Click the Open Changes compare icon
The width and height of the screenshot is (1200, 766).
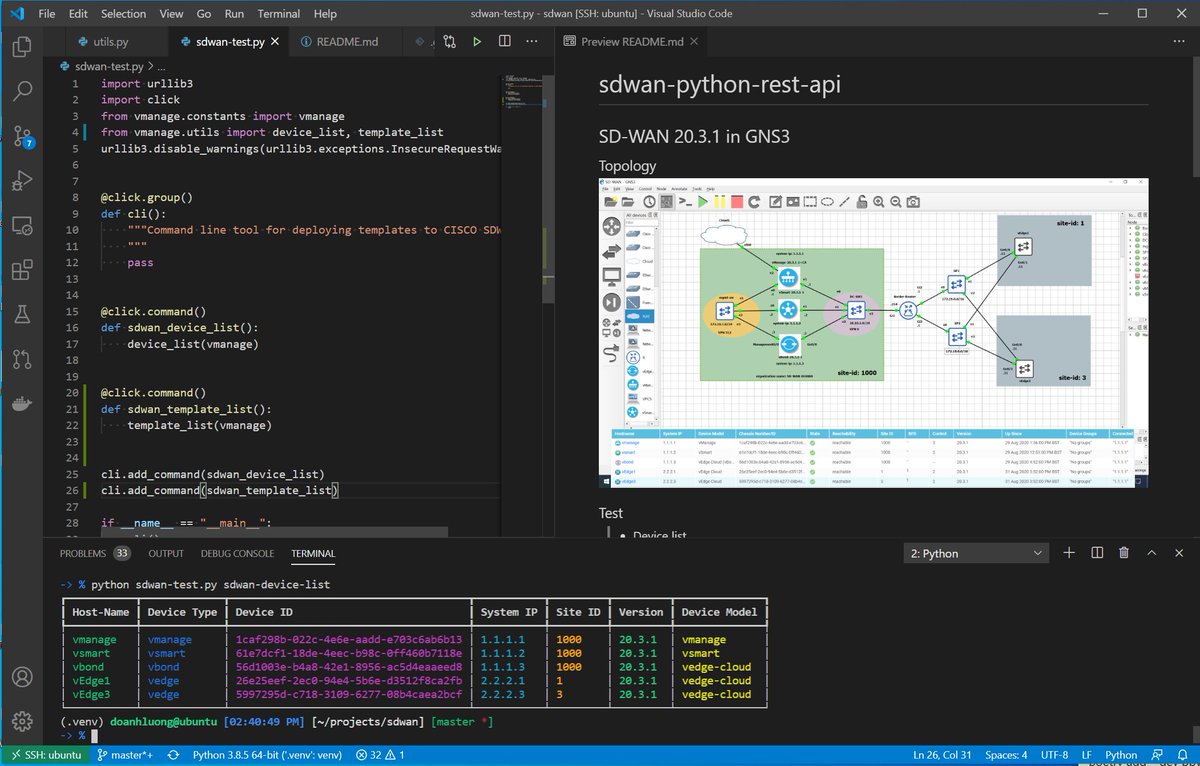click(x=449, y=42)
